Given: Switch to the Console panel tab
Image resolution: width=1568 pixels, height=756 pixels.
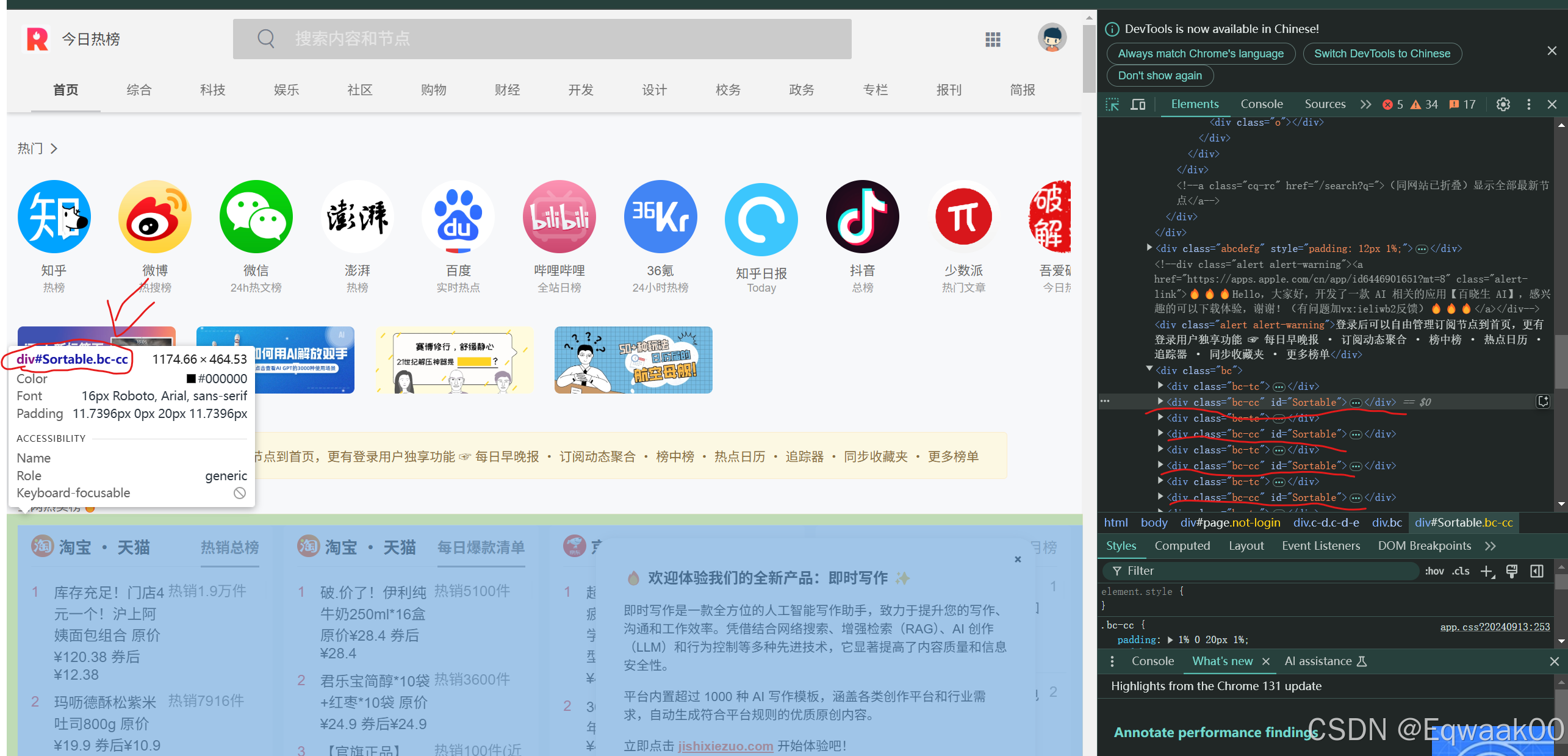Looking at the screenshot, I should (1261, 104).
